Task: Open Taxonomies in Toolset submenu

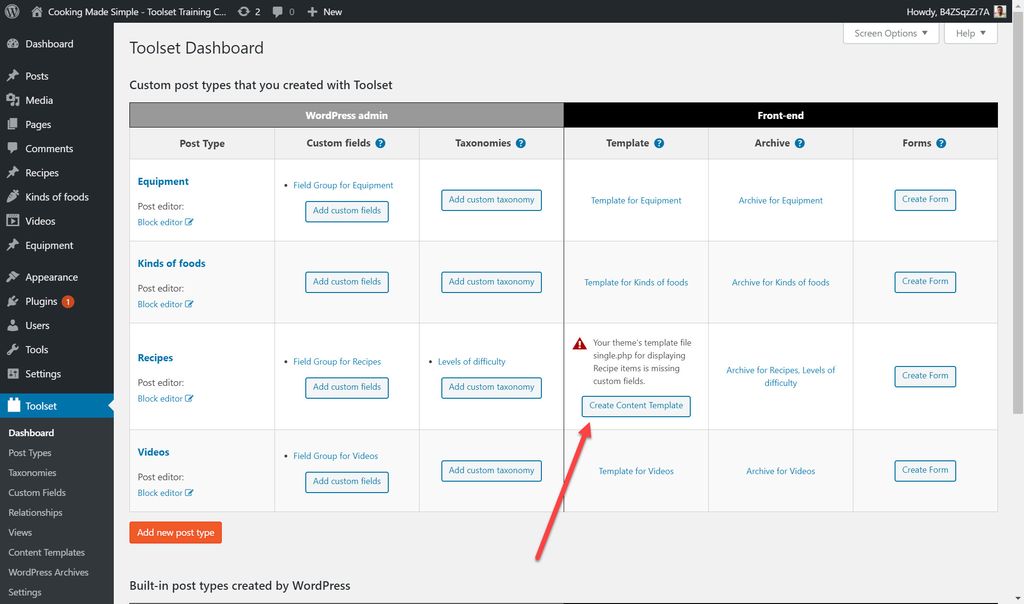Action: (32, 473)
